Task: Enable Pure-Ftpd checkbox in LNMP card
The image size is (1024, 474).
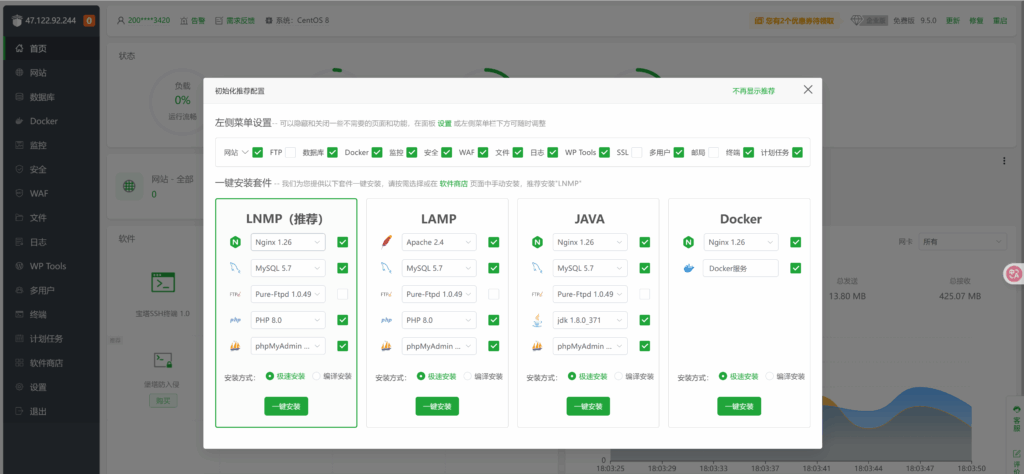Action: point(342,294)
